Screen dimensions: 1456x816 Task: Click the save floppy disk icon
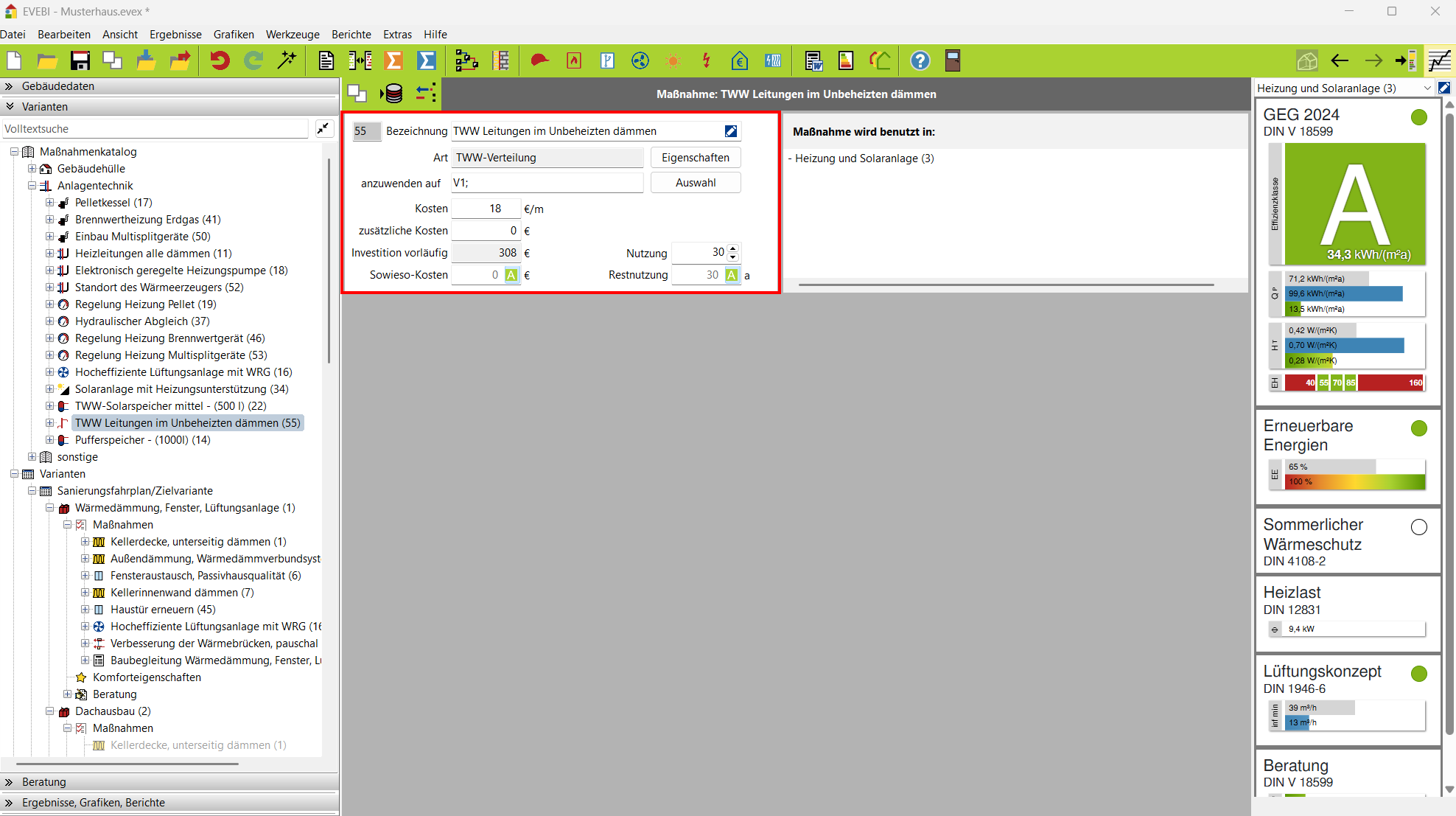80,60
